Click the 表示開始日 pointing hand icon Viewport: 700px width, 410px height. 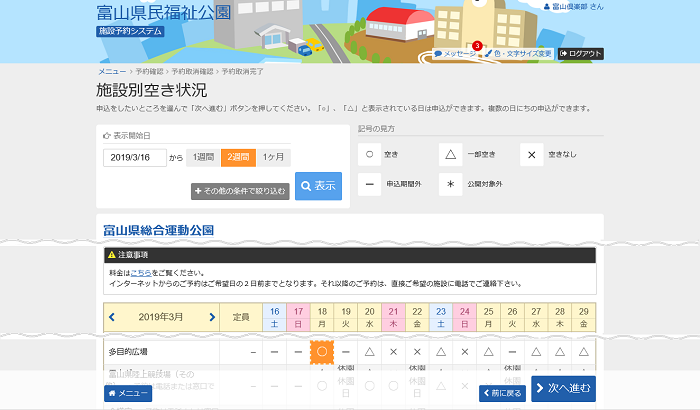point(106,136)
